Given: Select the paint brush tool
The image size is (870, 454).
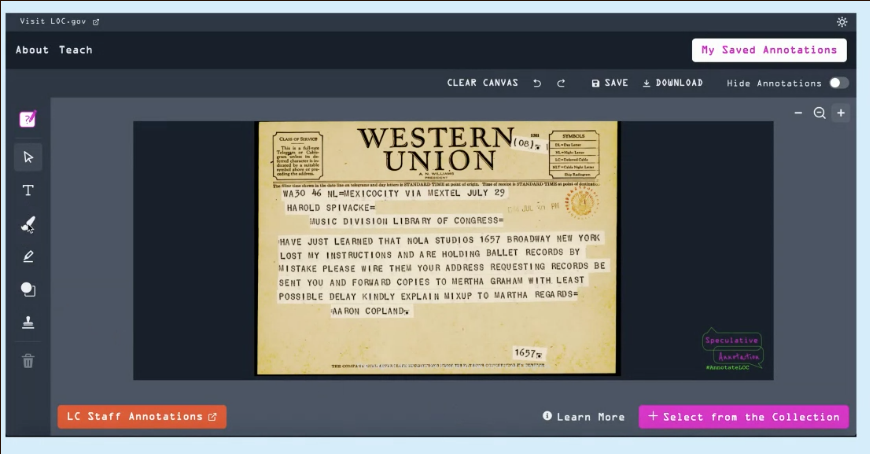Looking at the screenshot, I should coord(28,224).
